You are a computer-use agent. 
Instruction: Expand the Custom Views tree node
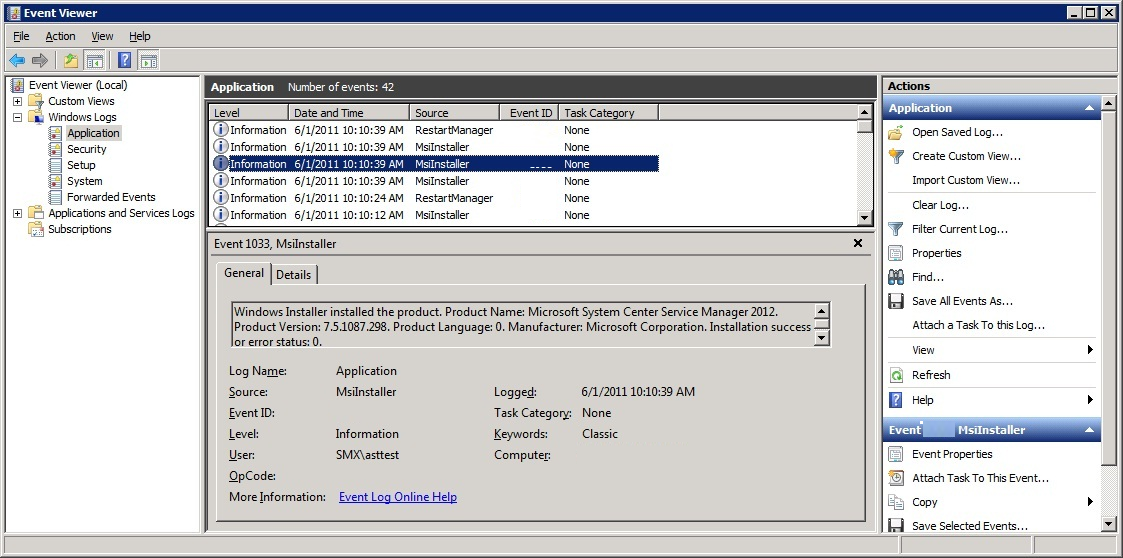[17, 101]
